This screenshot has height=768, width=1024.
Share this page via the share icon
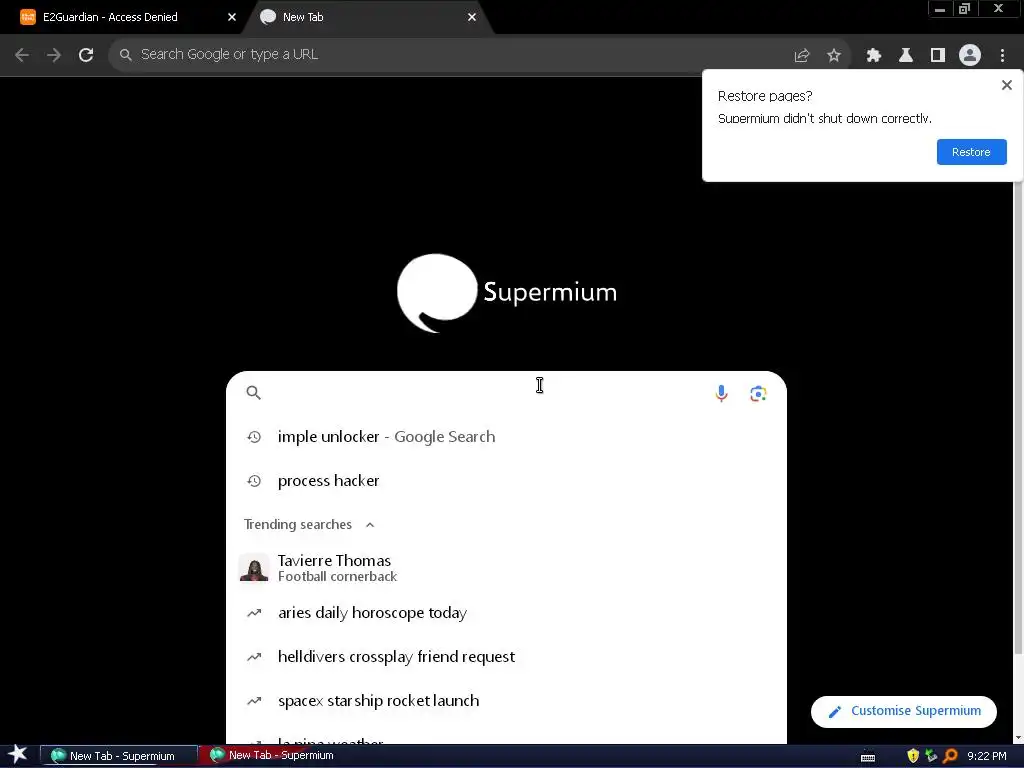click(801, 56)
